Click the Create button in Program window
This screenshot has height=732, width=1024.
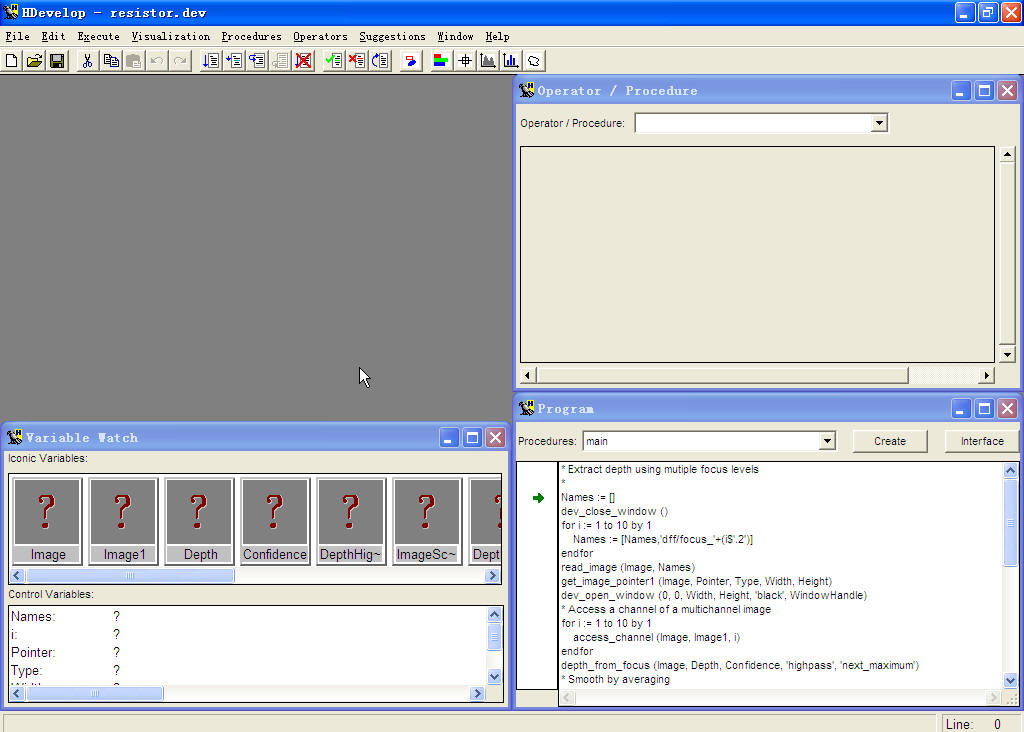click(889, 441)
